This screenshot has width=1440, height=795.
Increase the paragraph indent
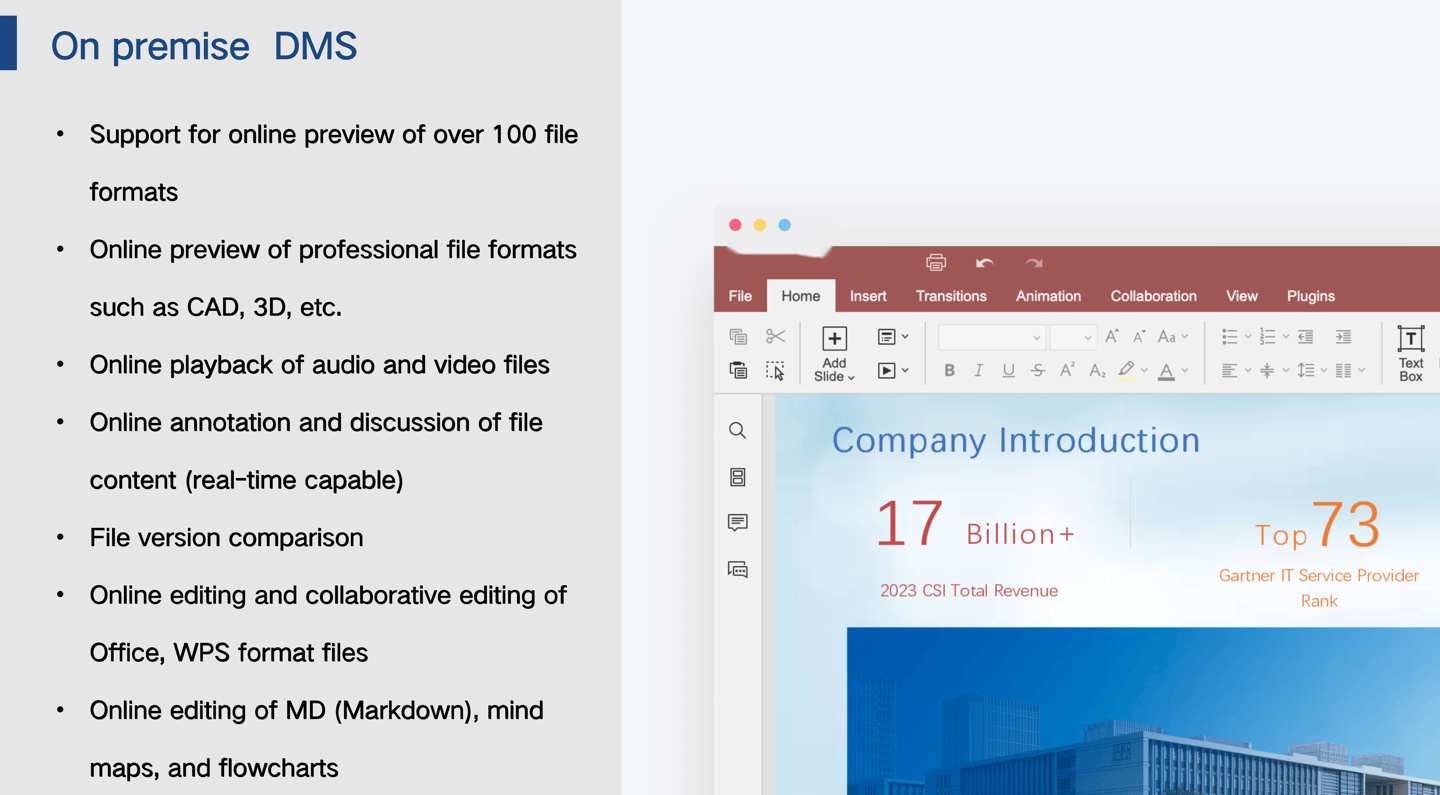pyautogui.click(x=1343, y=337)
